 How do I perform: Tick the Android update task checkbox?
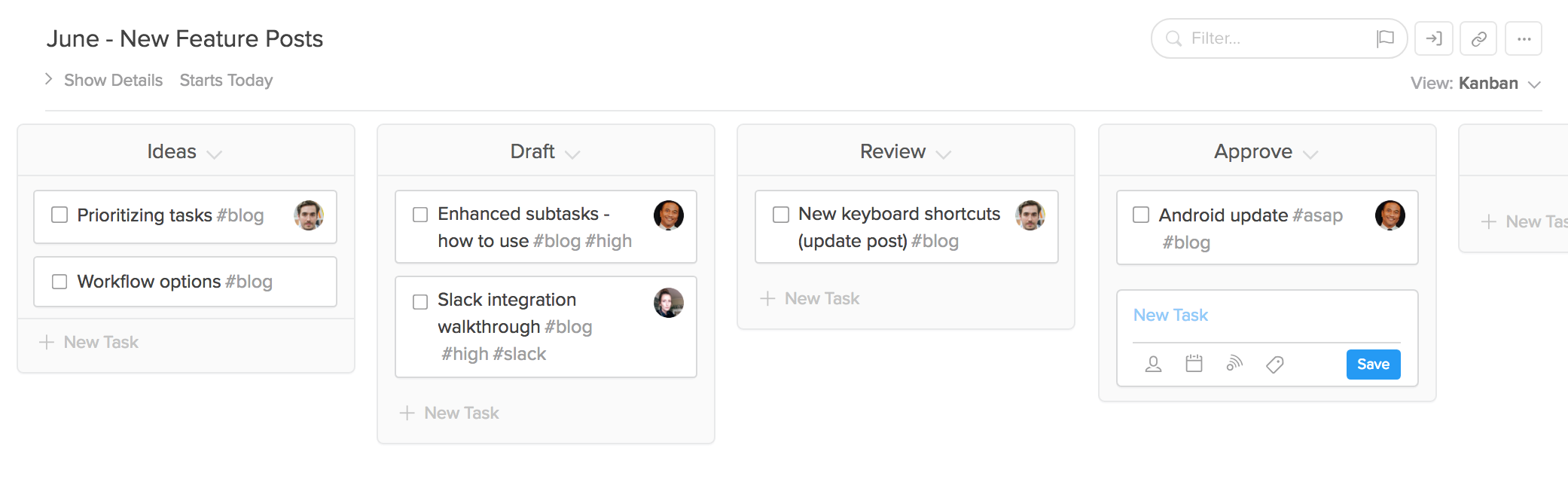pyautogui.click(x=1141, y=215)
